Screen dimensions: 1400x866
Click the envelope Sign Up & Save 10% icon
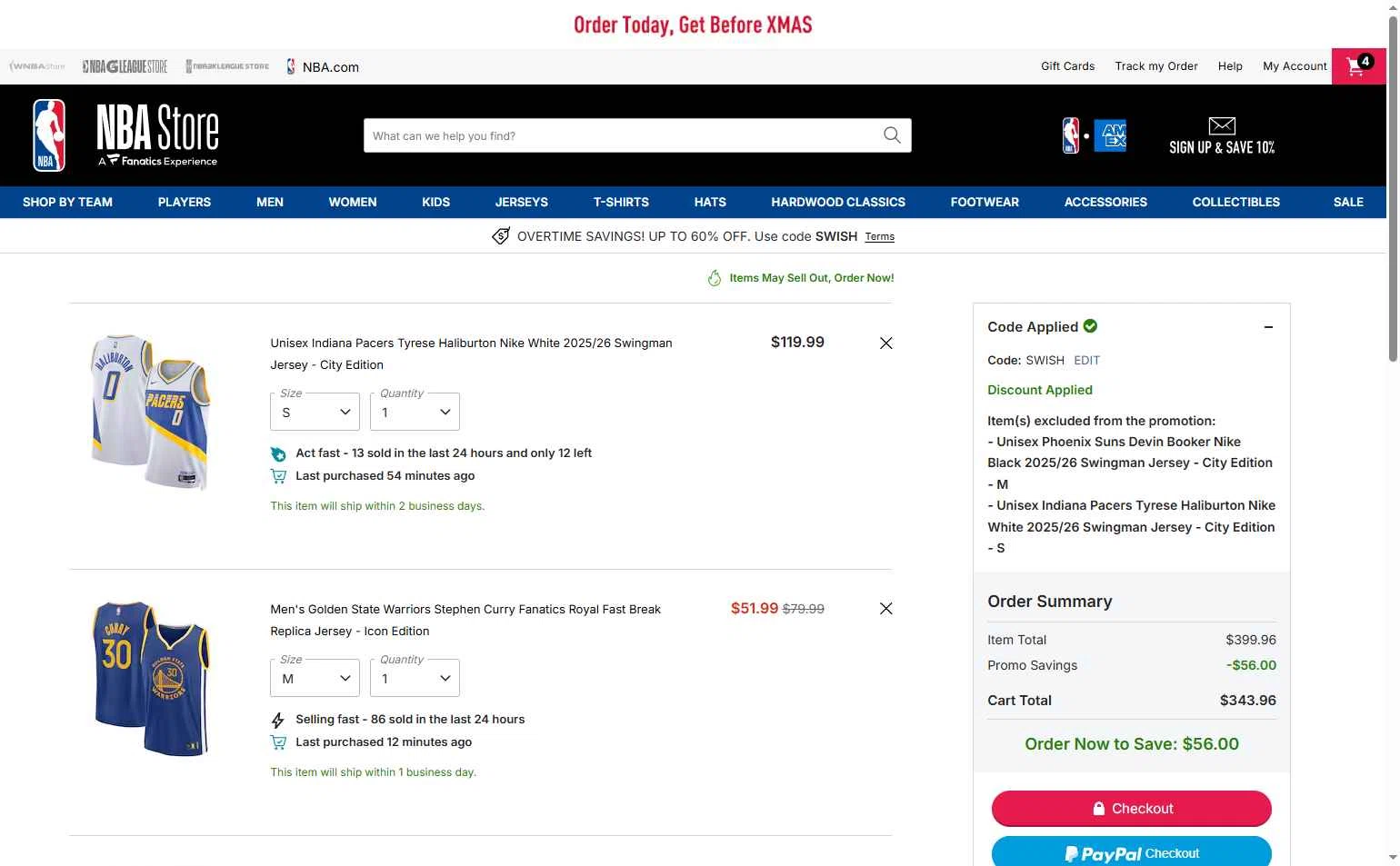[x=1222, y=136]
